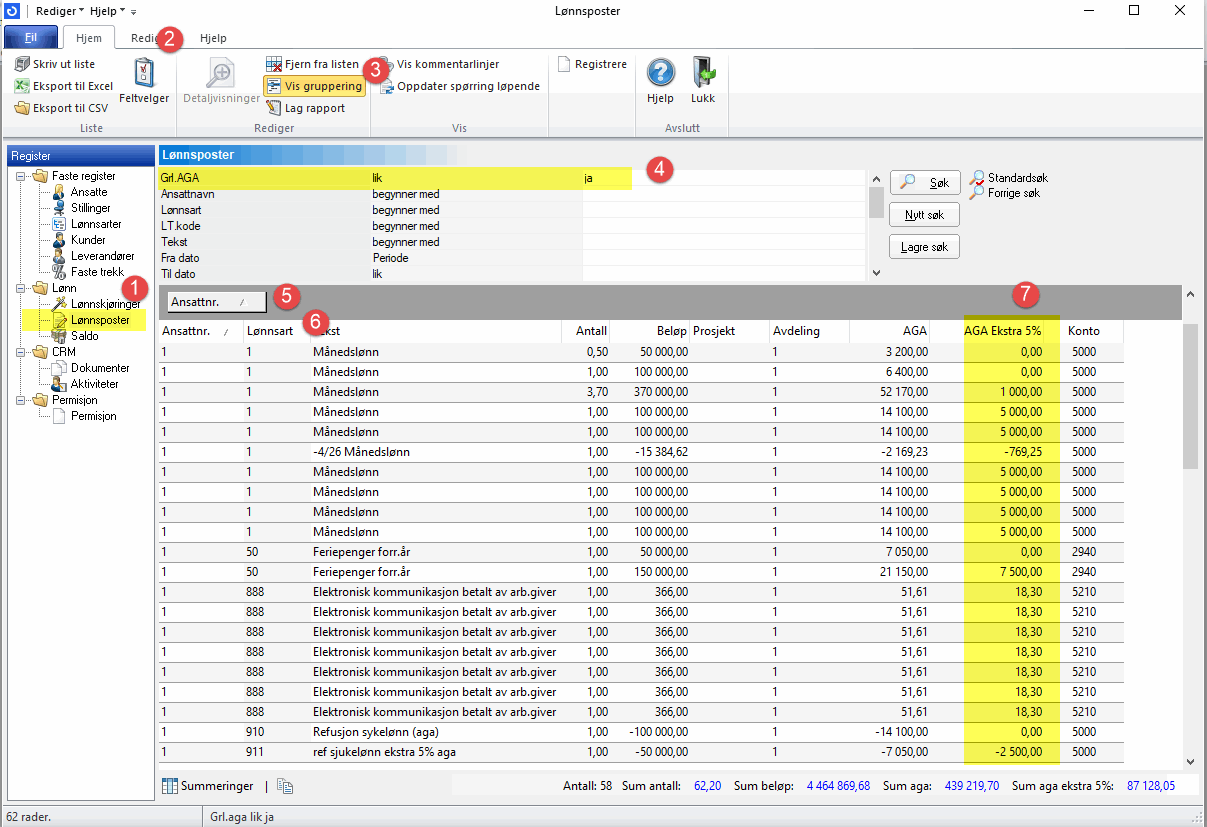Open Summeringer in the bottom bar
This screenshot has height=827, width=1207.
point(208,786)
